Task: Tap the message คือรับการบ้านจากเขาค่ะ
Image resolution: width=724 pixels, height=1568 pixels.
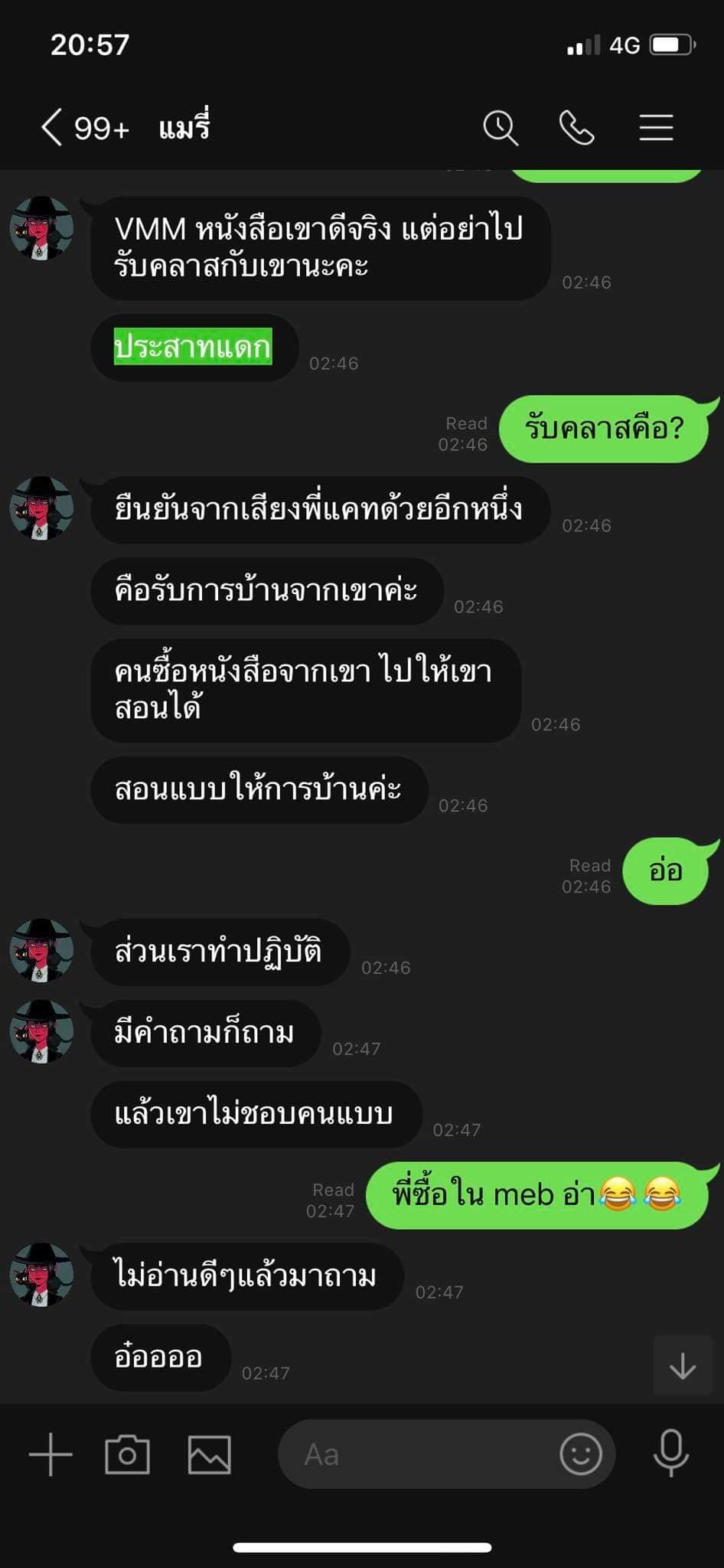Action: coord(266,591)
